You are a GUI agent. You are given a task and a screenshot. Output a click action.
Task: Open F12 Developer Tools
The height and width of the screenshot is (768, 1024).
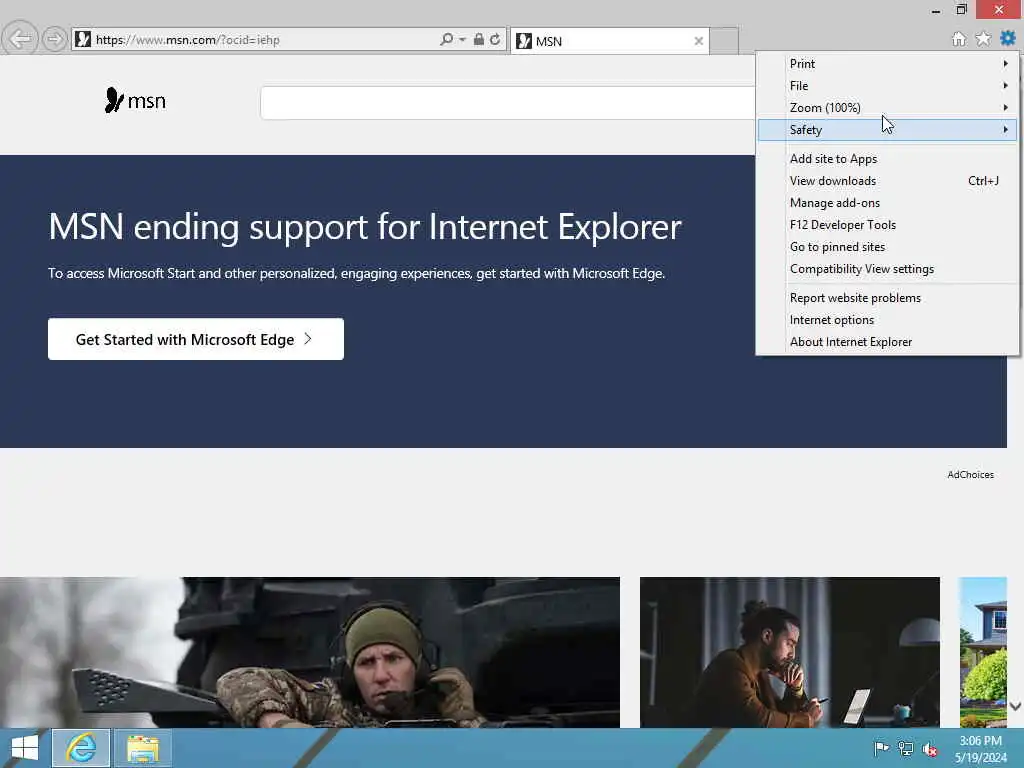887,225
